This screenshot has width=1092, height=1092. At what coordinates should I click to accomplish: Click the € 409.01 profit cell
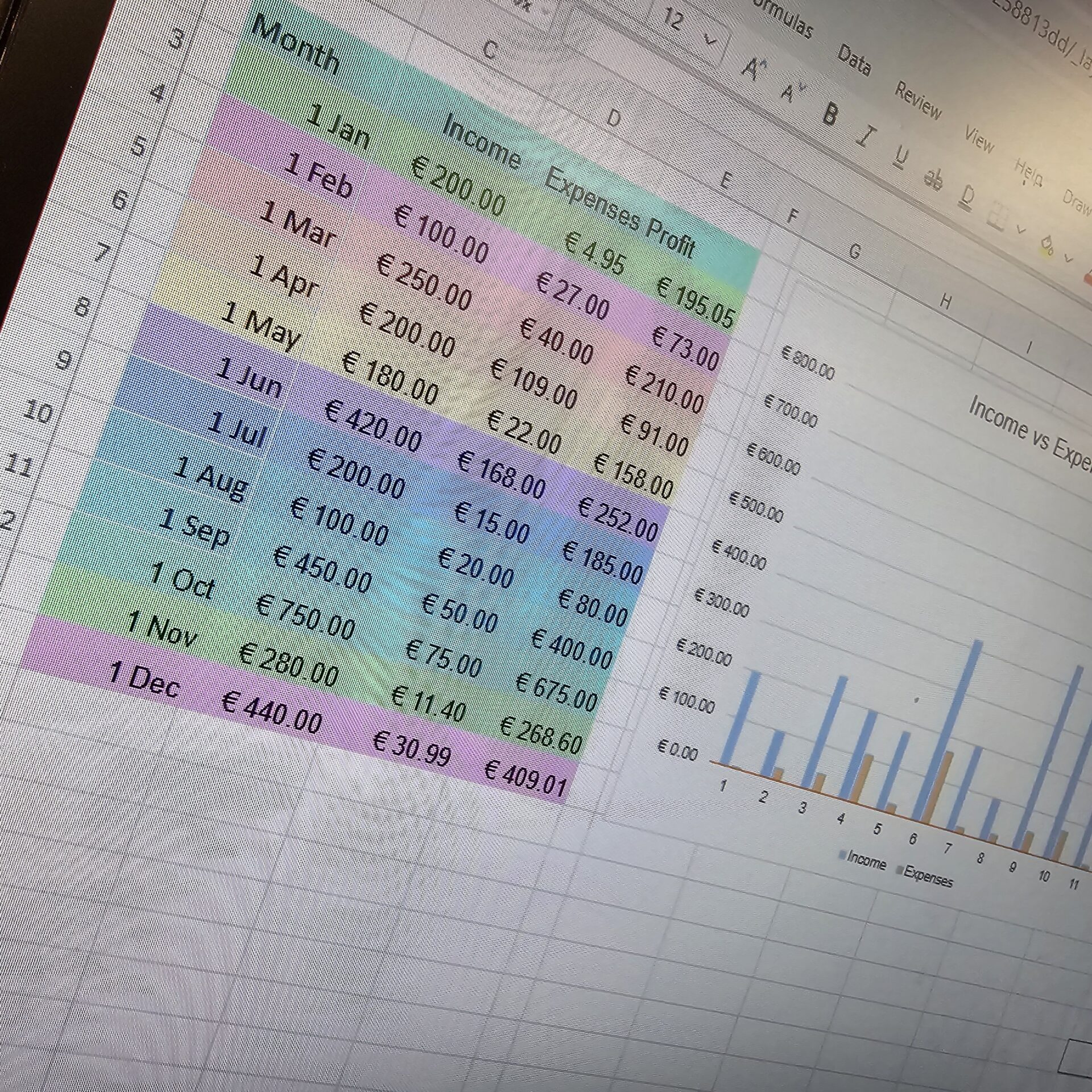[525, 777]
